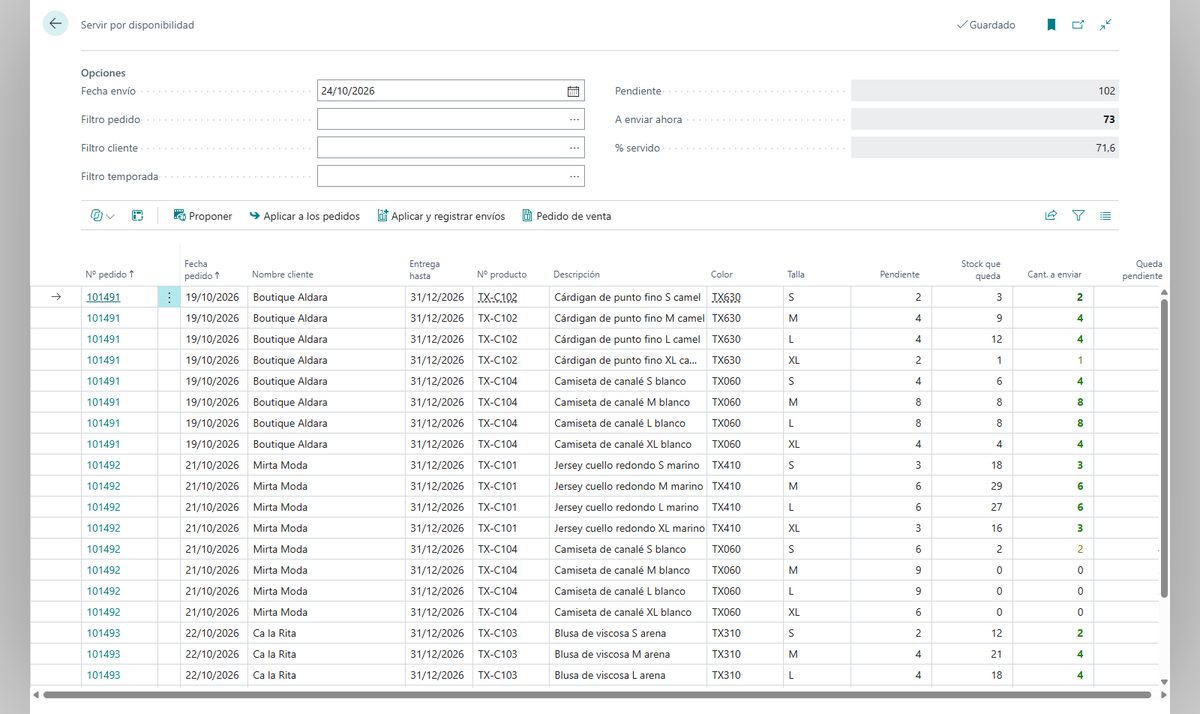Open Pedido de venta

[x=566, y=216]
